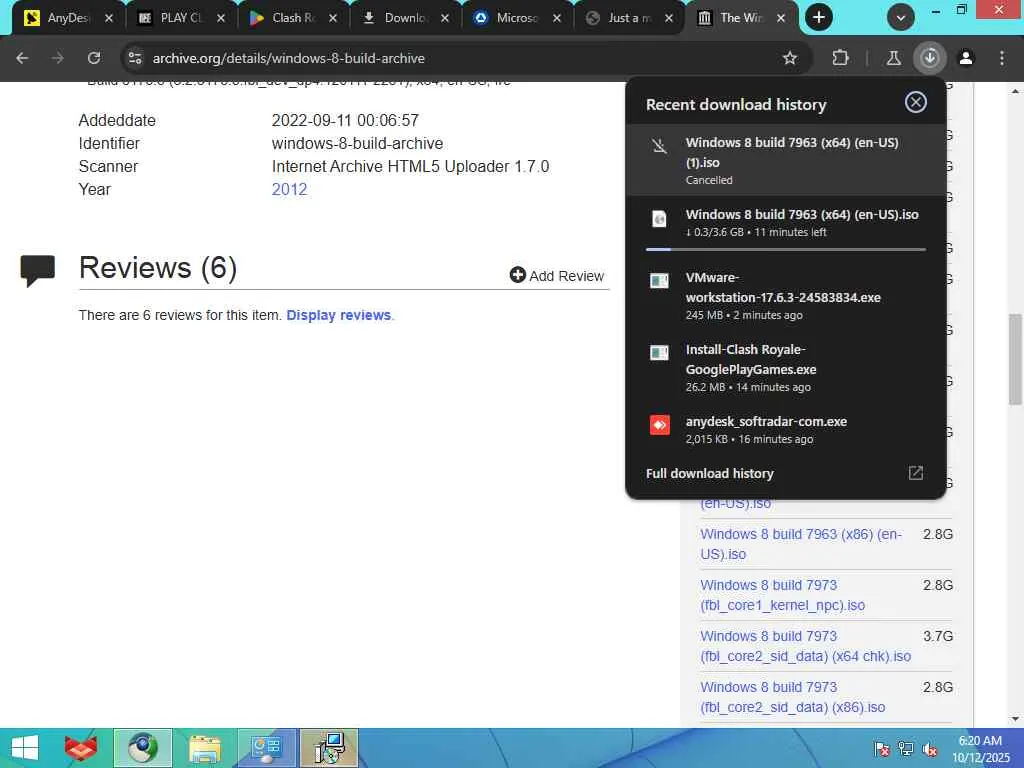
Task: Click the Action Center flag icon
Action: (x=881, y=748)
